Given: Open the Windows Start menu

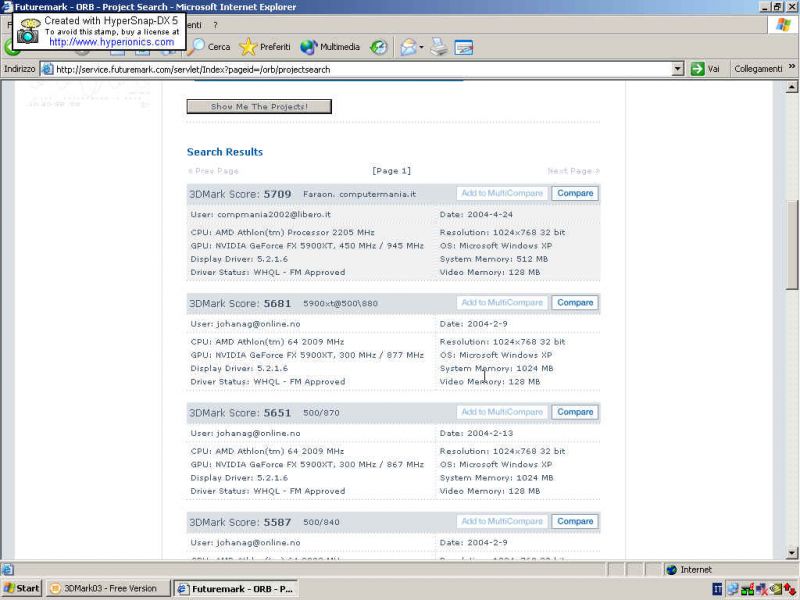Looking at the screenshot, I should [21, 589].
